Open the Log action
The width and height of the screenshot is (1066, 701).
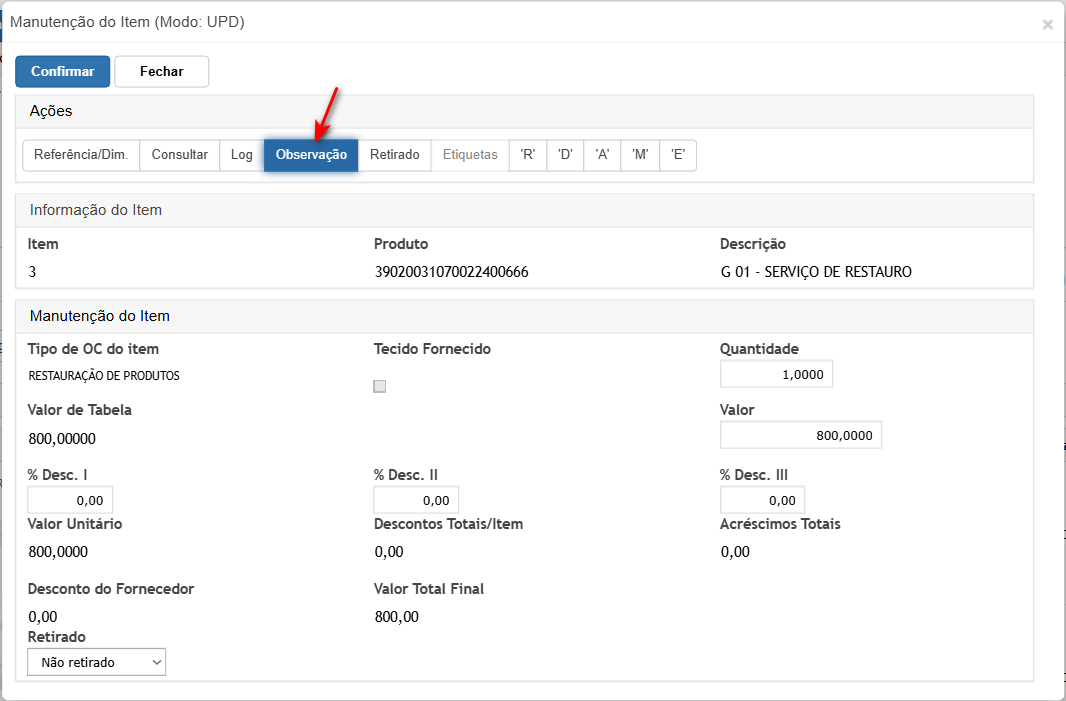click(x=242, y=155)
